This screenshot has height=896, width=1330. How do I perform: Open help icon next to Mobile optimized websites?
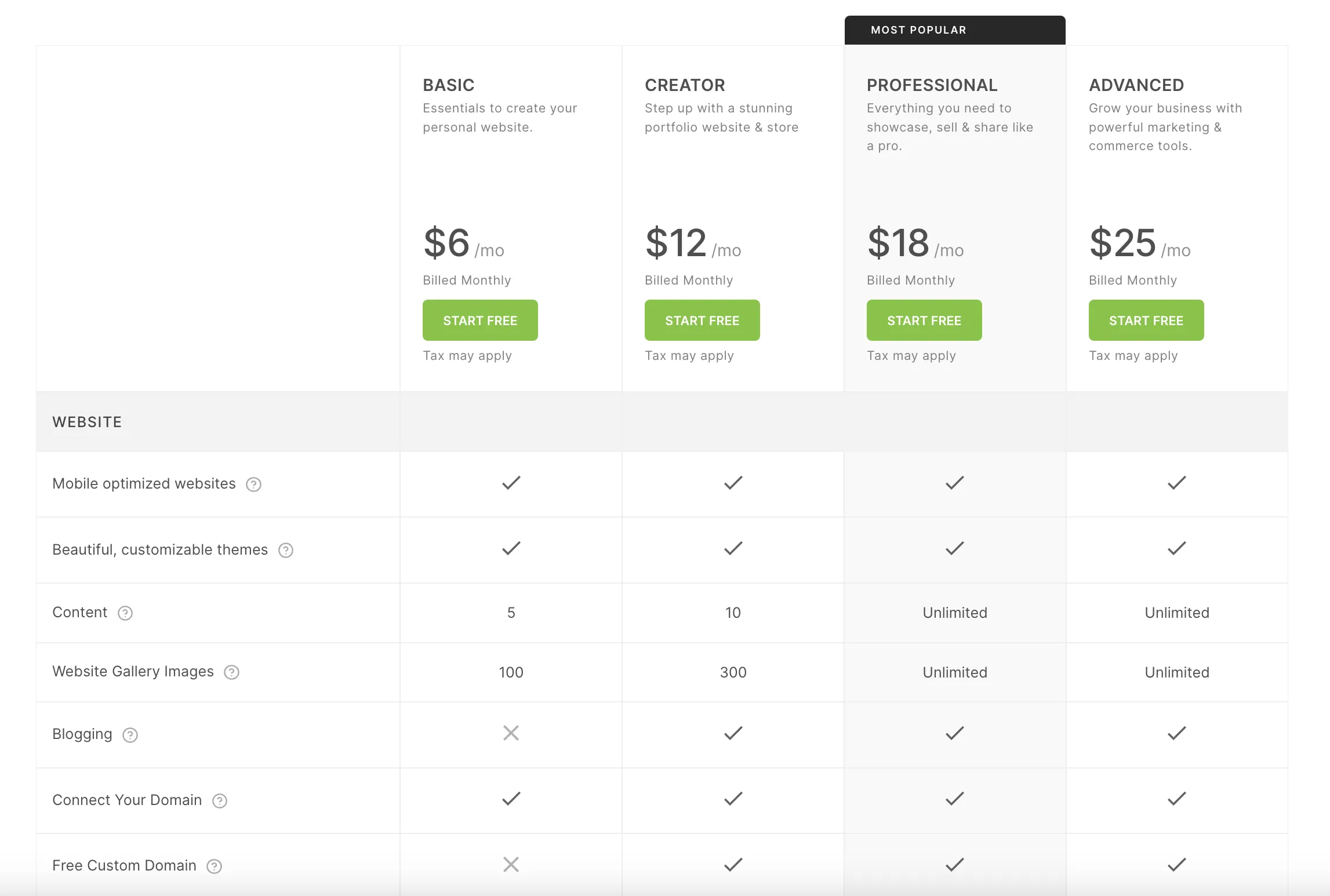click(253, 485)
